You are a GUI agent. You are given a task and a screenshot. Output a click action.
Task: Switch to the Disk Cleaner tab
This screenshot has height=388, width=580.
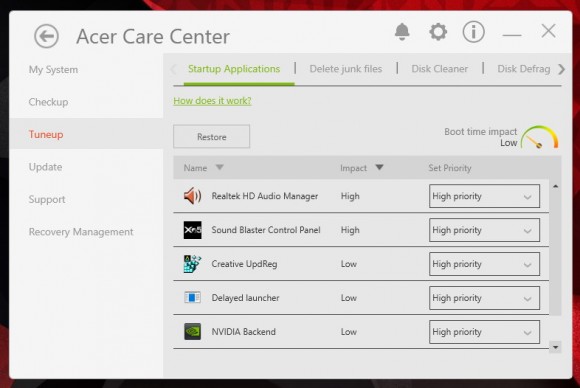click(439, 69)
